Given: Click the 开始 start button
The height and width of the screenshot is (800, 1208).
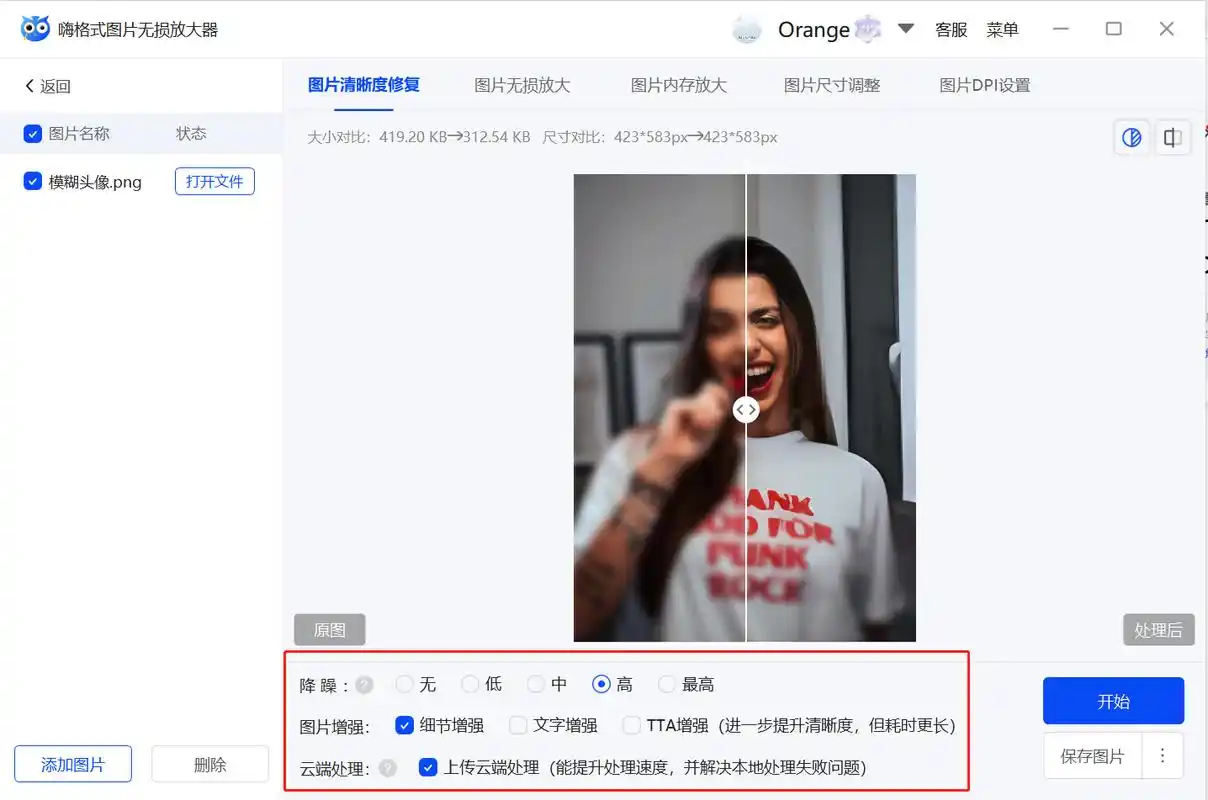Looking at the screenshot, I should click(1113, 701).
